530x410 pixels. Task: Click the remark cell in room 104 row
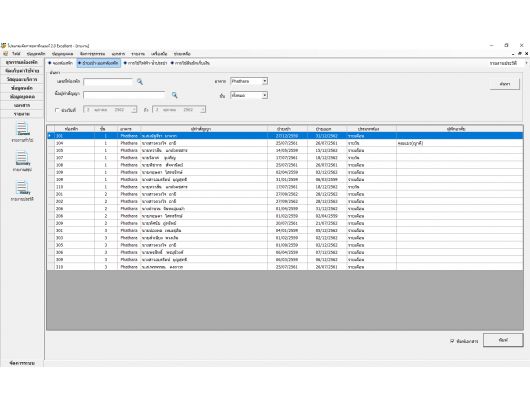(x=459, y=143)
